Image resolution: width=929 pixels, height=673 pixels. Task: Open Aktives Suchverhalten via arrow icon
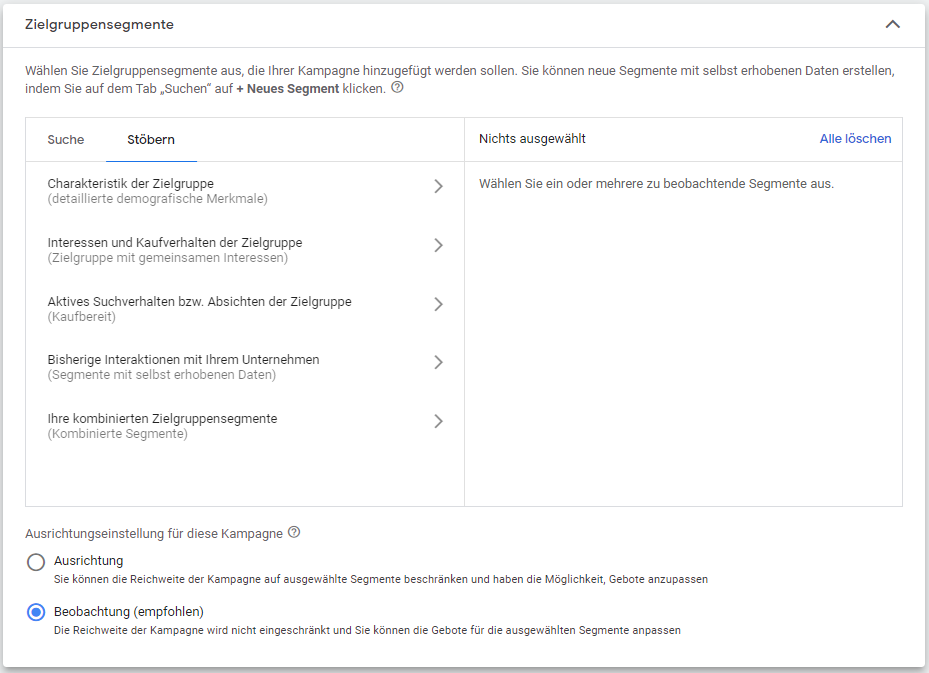point(438,304)
